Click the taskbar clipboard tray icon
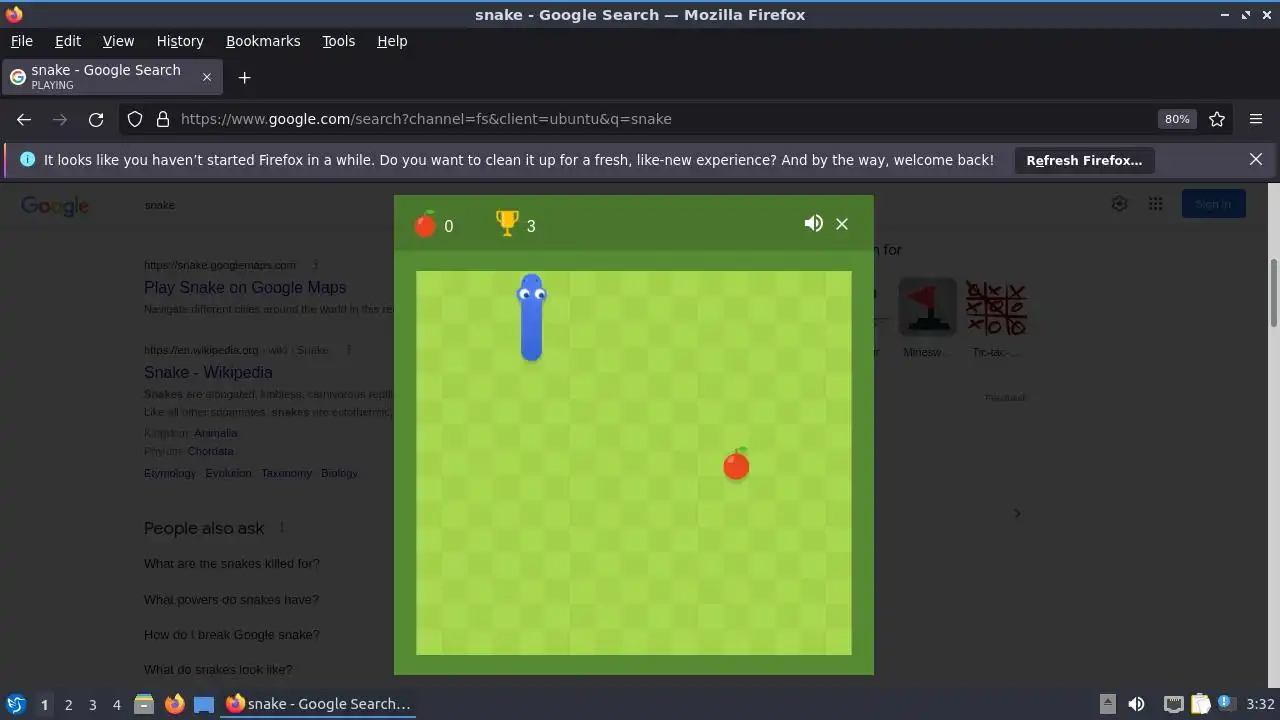1280x720 pixels. (x=1200, y=704)
